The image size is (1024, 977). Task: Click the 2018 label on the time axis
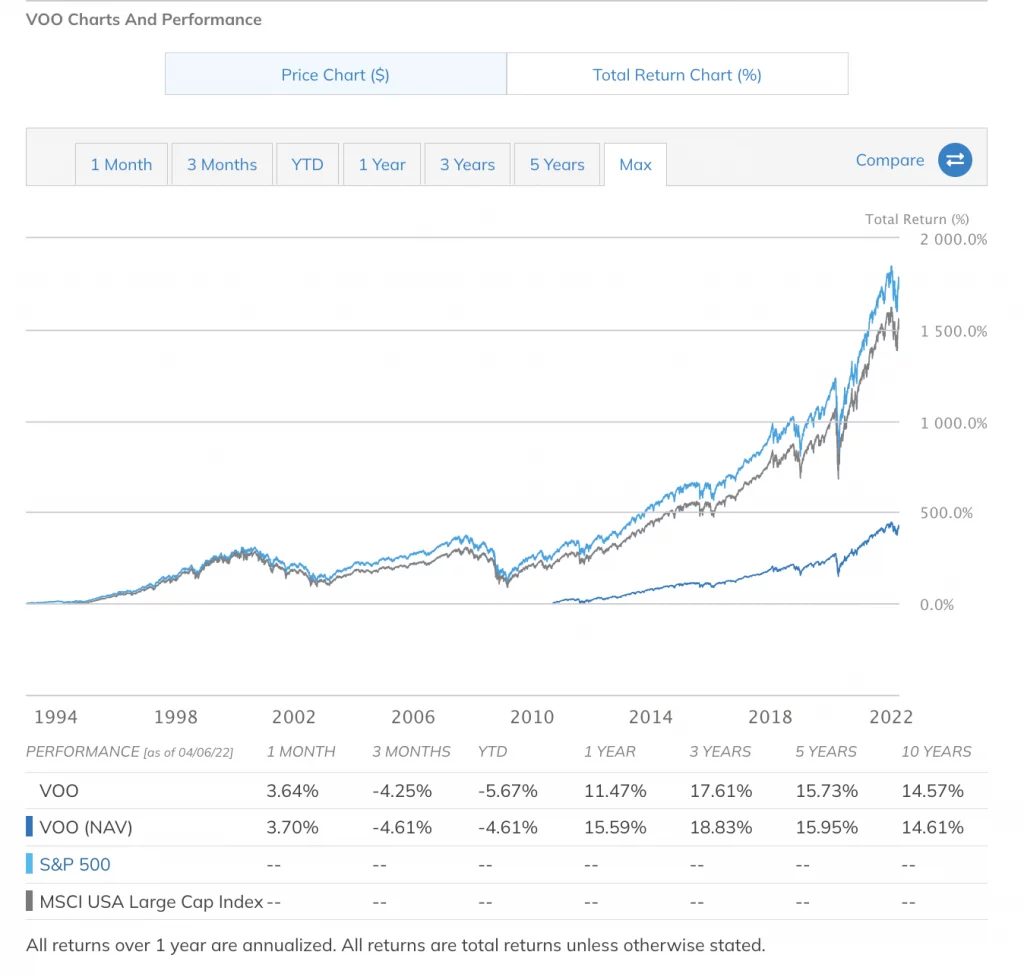point(770,717)
